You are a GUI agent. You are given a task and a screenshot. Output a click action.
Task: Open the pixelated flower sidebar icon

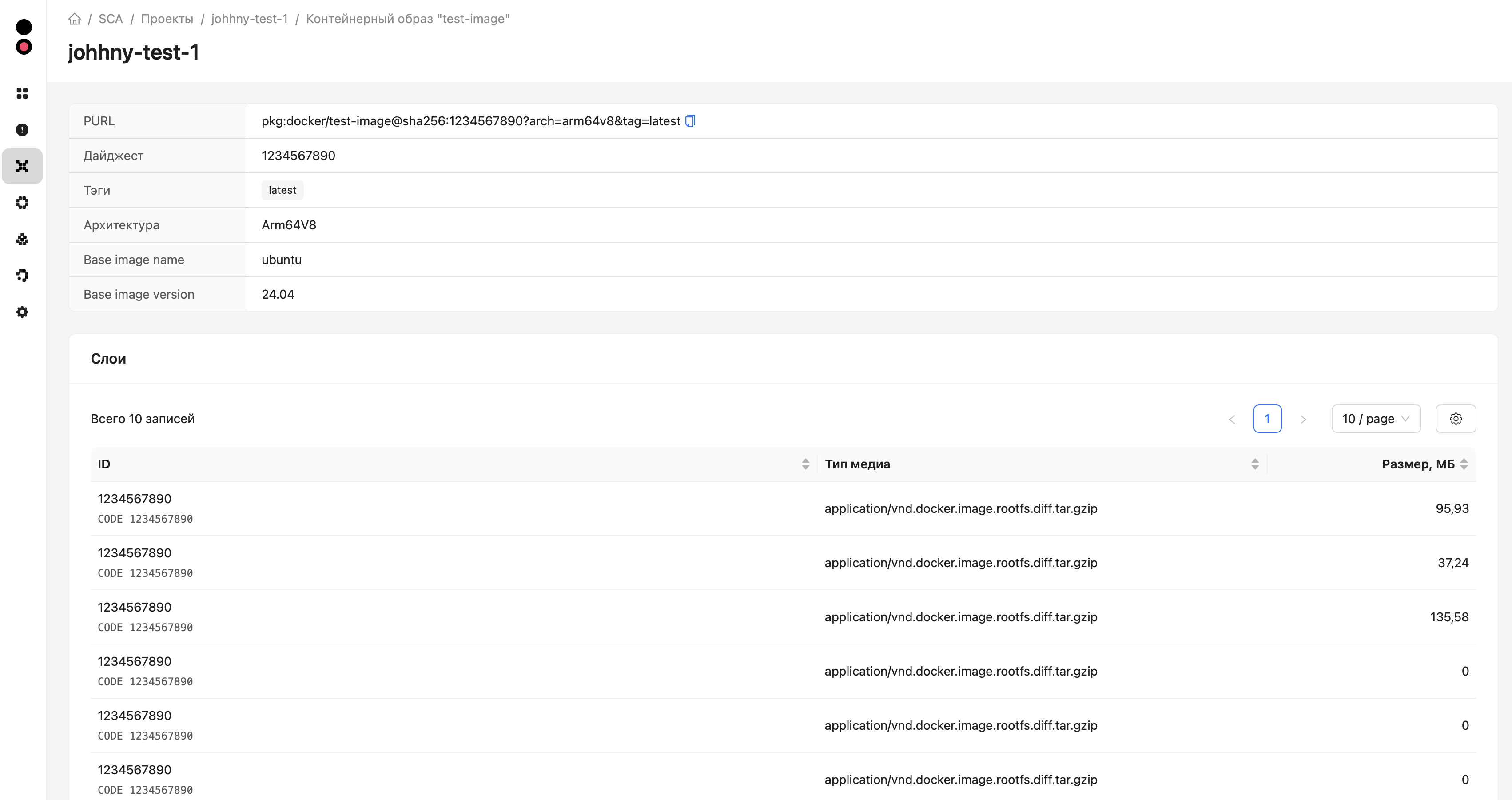coord(22,239)
